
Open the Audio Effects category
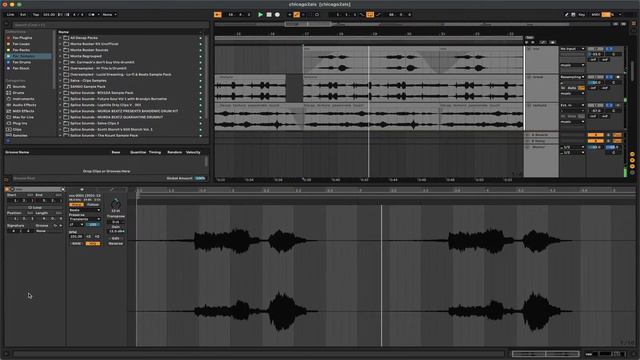(x=24, y=105)
